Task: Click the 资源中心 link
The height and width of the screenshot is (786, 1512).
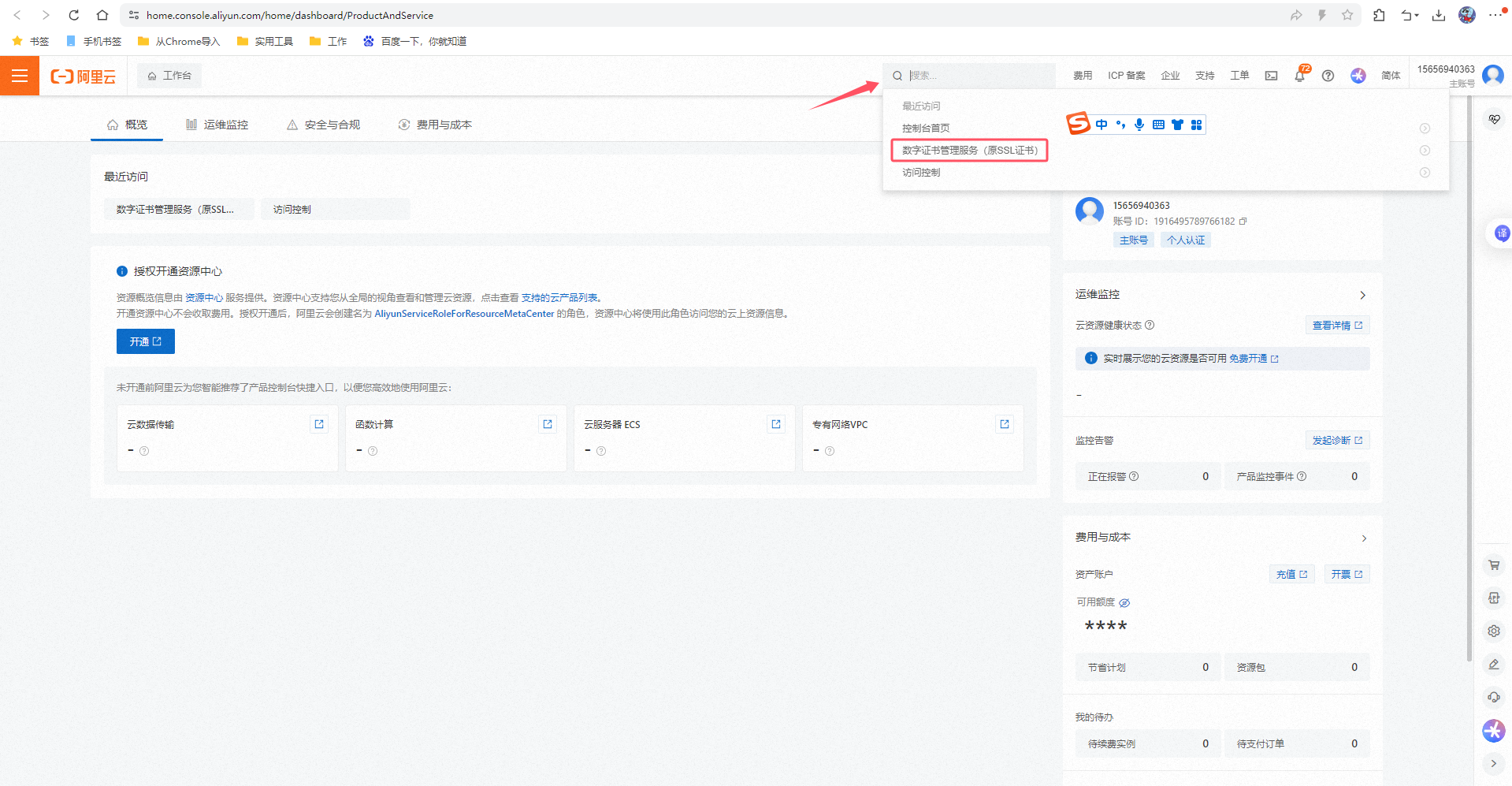Action: point(204,297)
